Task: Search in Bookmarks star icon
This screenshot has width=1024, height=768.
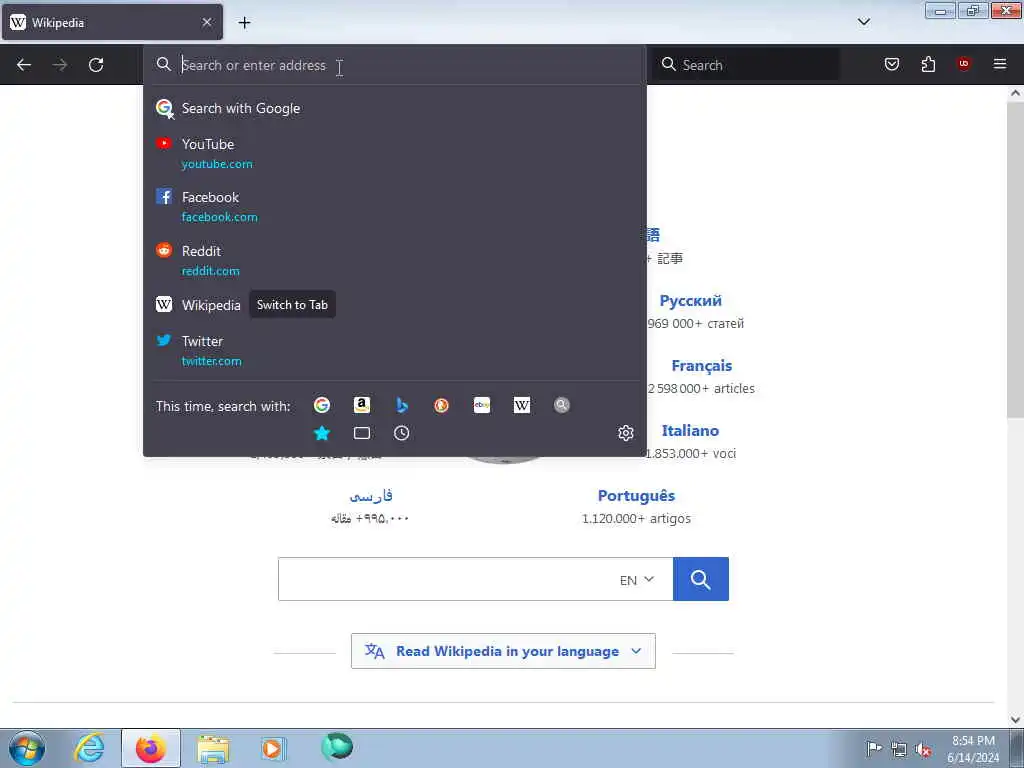Action: 322,433
